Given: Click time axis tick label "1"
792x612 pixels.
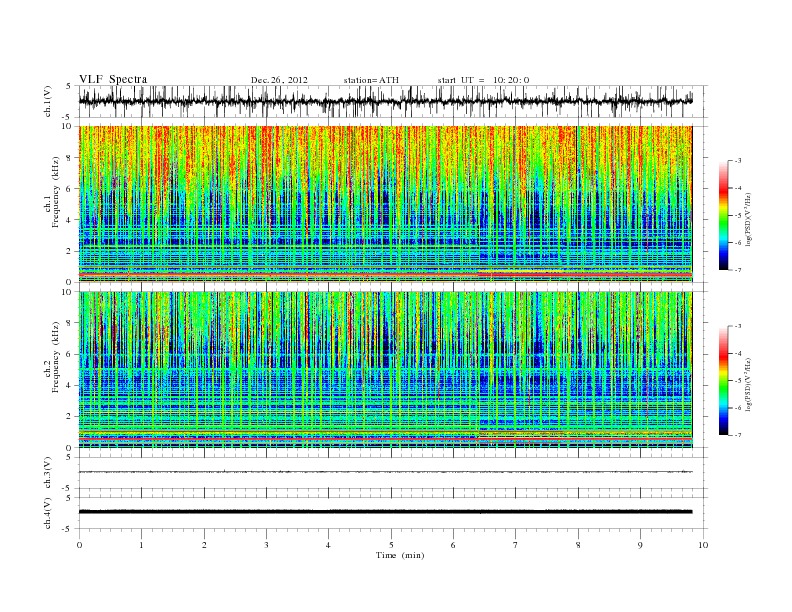Looking at the screenshot, I should (142, 545).
